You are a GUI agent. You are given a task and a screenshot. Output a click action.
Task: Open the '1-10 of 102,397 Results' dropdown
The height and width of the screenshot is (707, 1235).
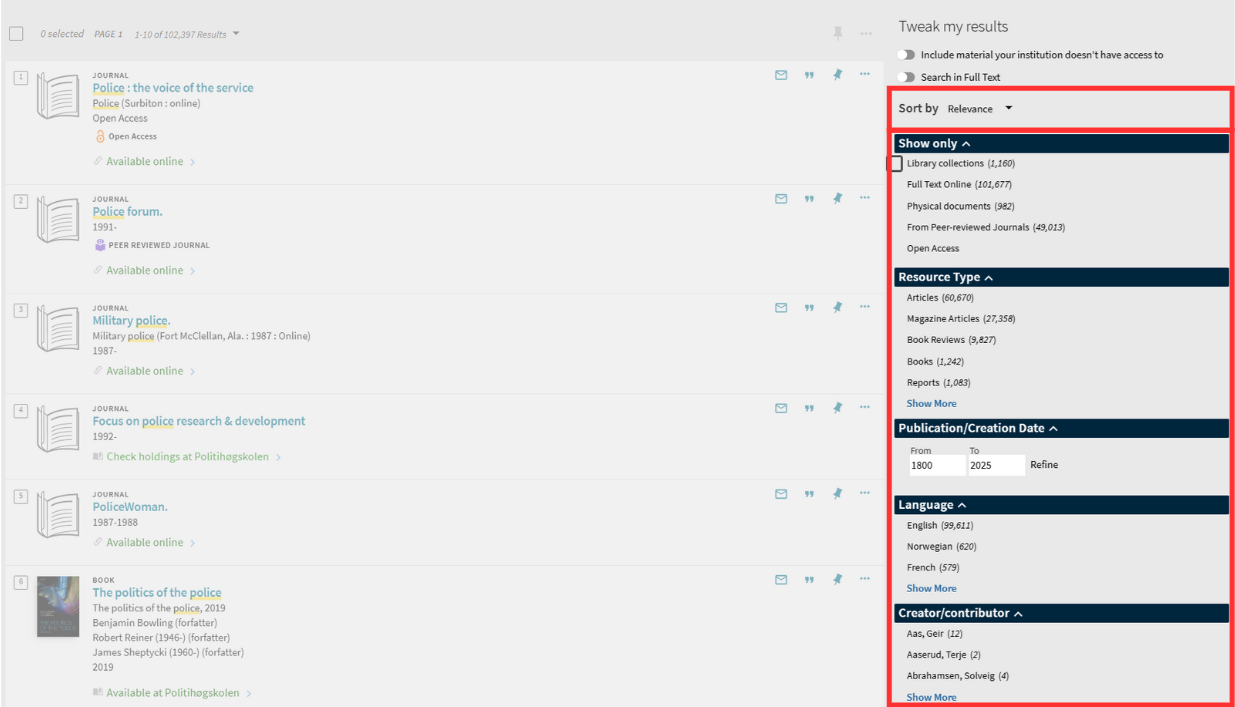[x=187, y=34]
